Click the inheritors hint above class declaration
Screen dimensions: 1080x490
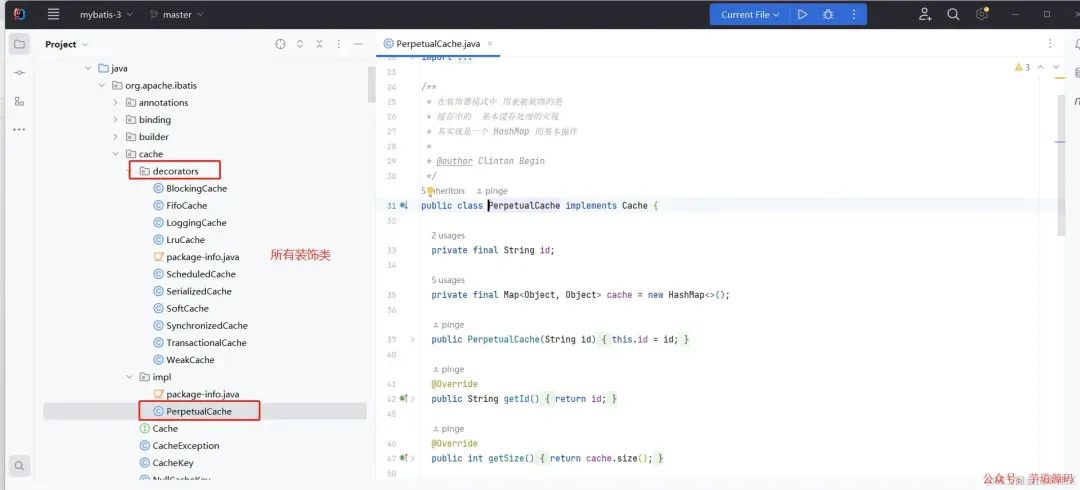coord(443,191)
